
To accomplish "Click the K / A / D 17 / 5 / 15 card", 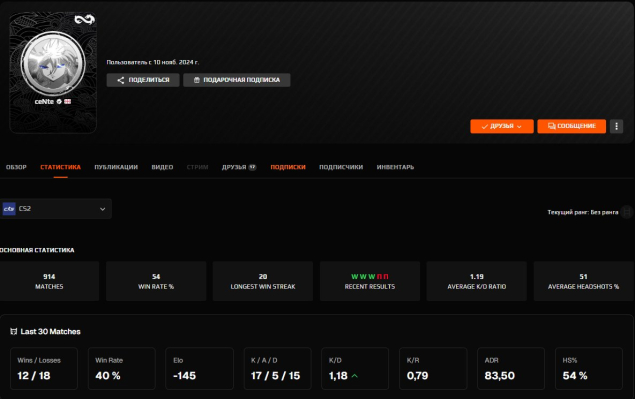I will tap(277, 369).
